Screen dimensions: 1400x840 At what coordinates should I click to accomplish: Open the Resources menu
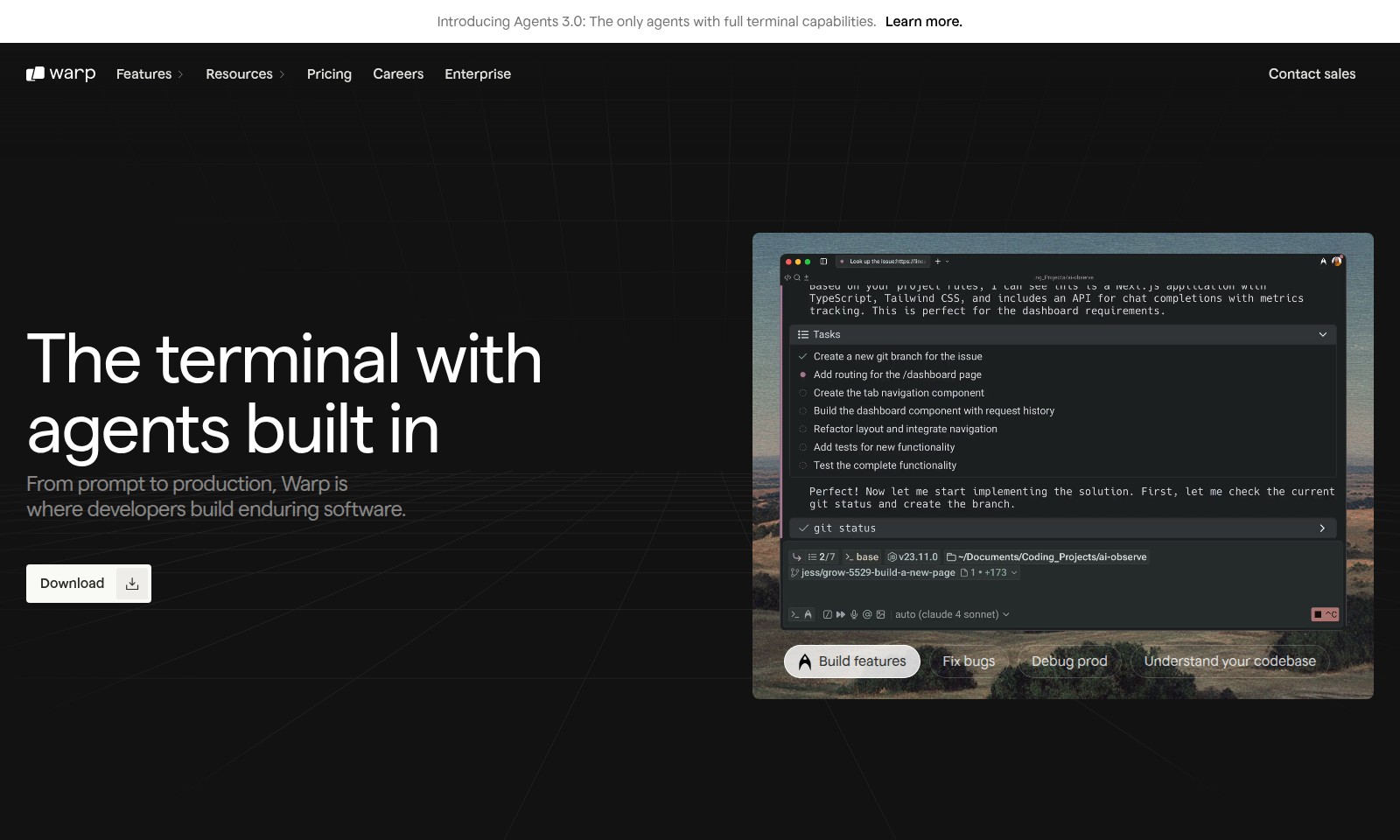(x=245, y=73)
